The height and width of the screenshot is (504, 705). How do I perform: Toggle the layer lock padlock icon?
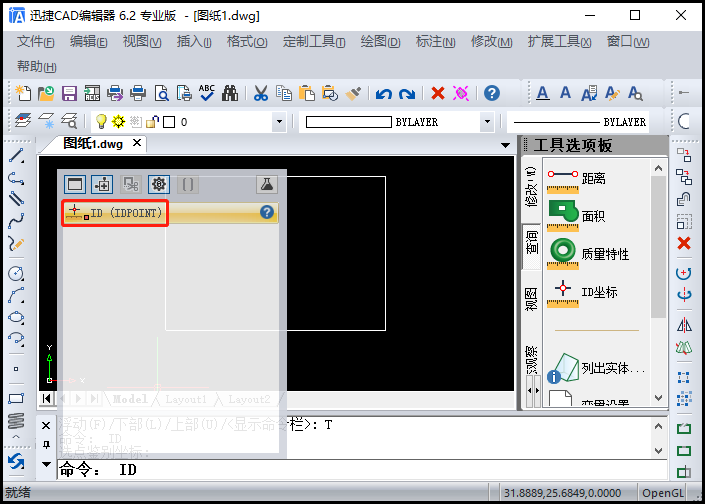[x=152, y=122]
